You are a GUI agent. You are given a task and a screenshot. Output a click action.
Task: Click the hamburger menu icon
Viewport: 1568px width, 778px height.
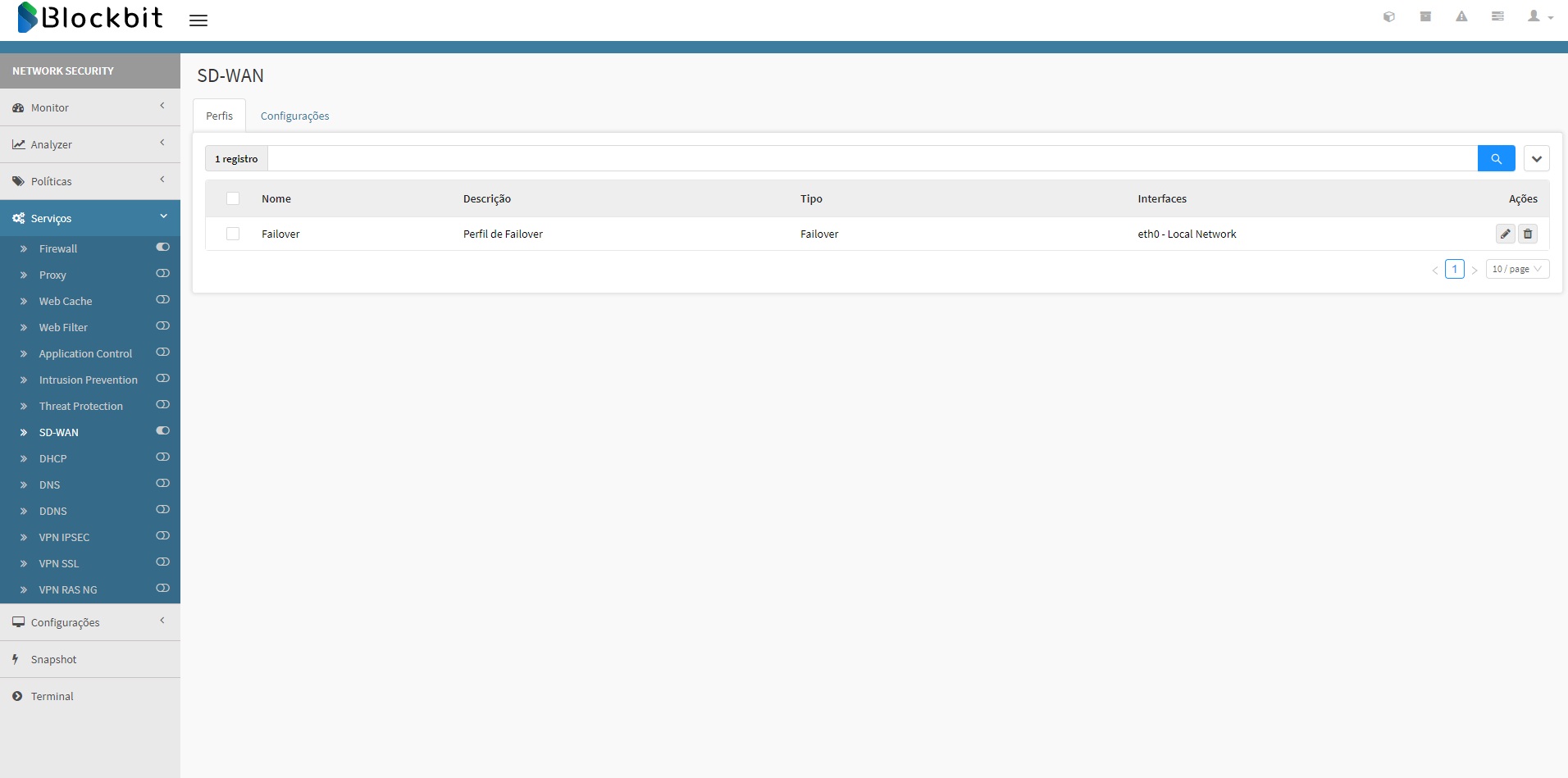198,20
